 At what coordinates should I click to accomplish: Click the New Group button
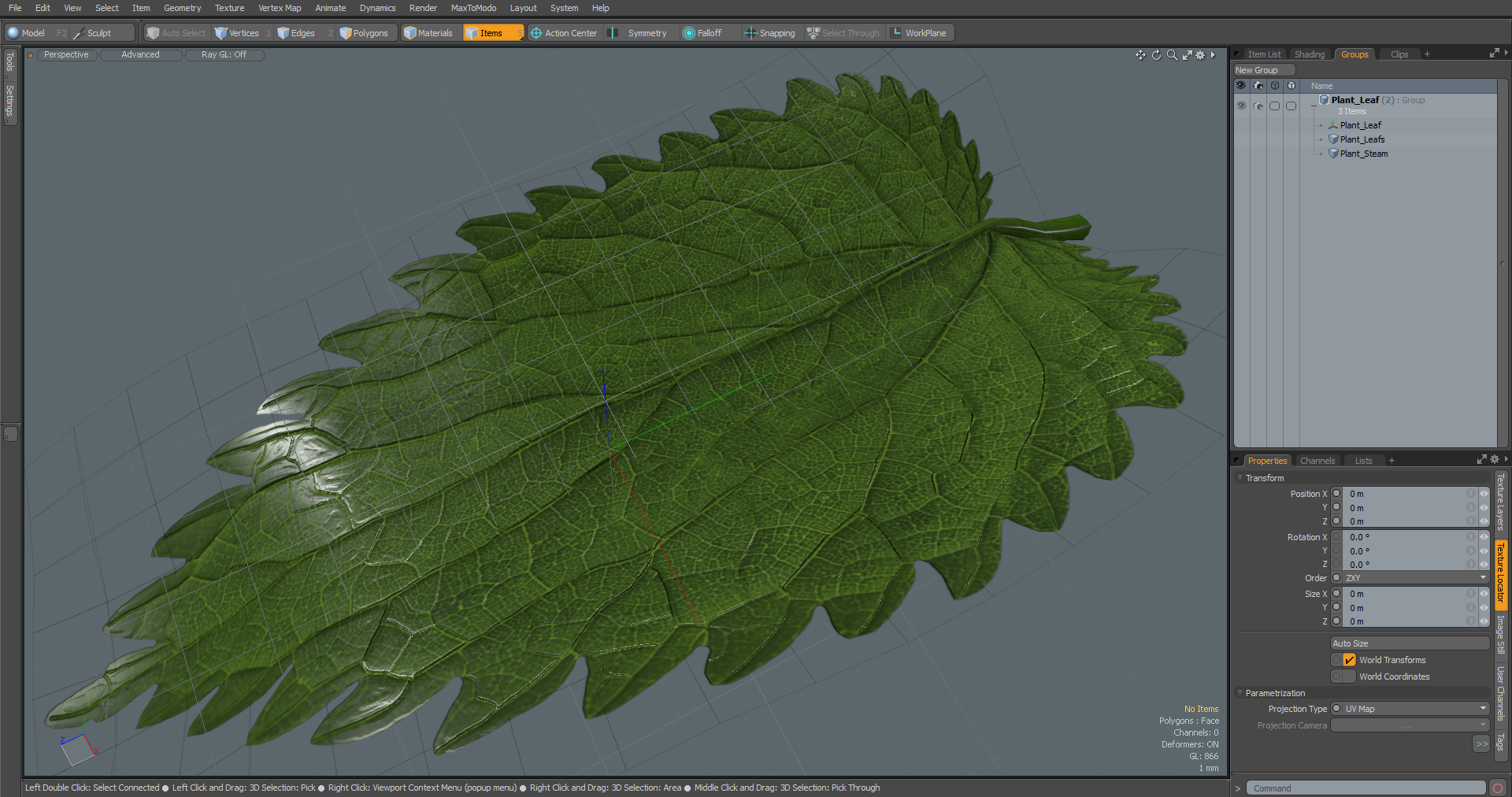(x=1264, y=70)
